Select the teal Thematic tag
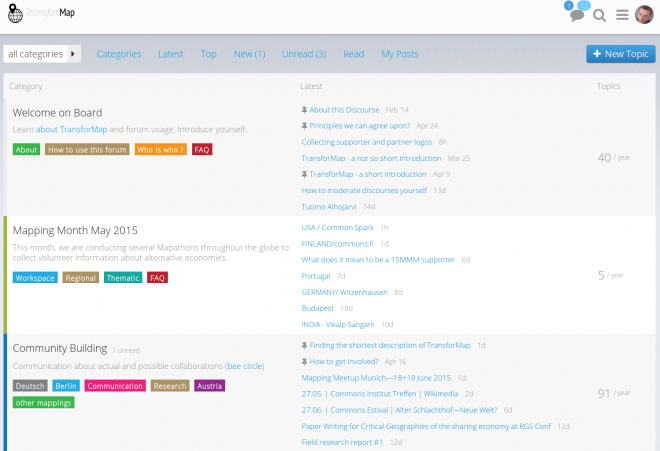Screen dimensions: 660x451 (x=123, y=278)
